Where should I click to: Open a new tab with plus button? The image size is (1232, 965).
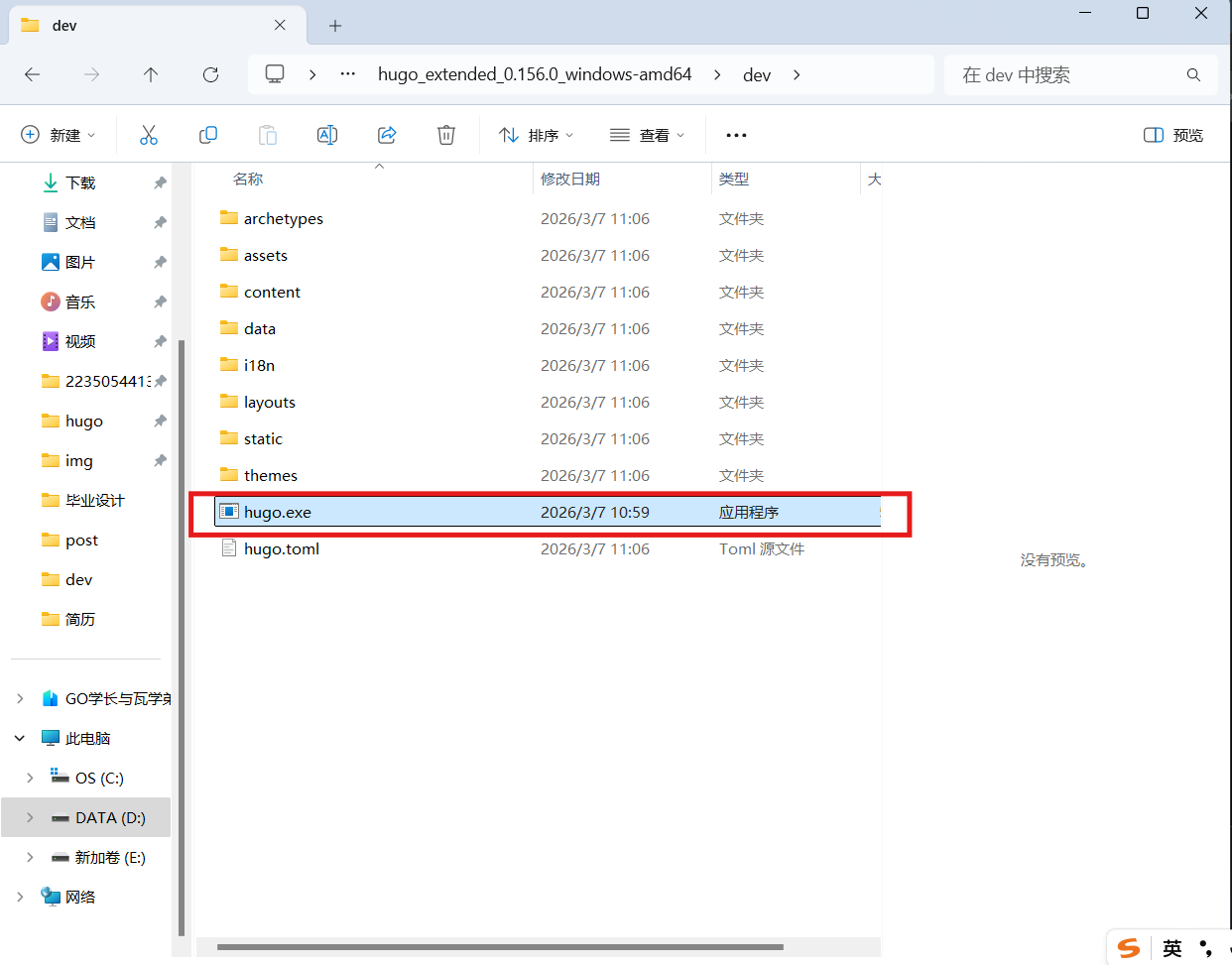pos(335,26)
